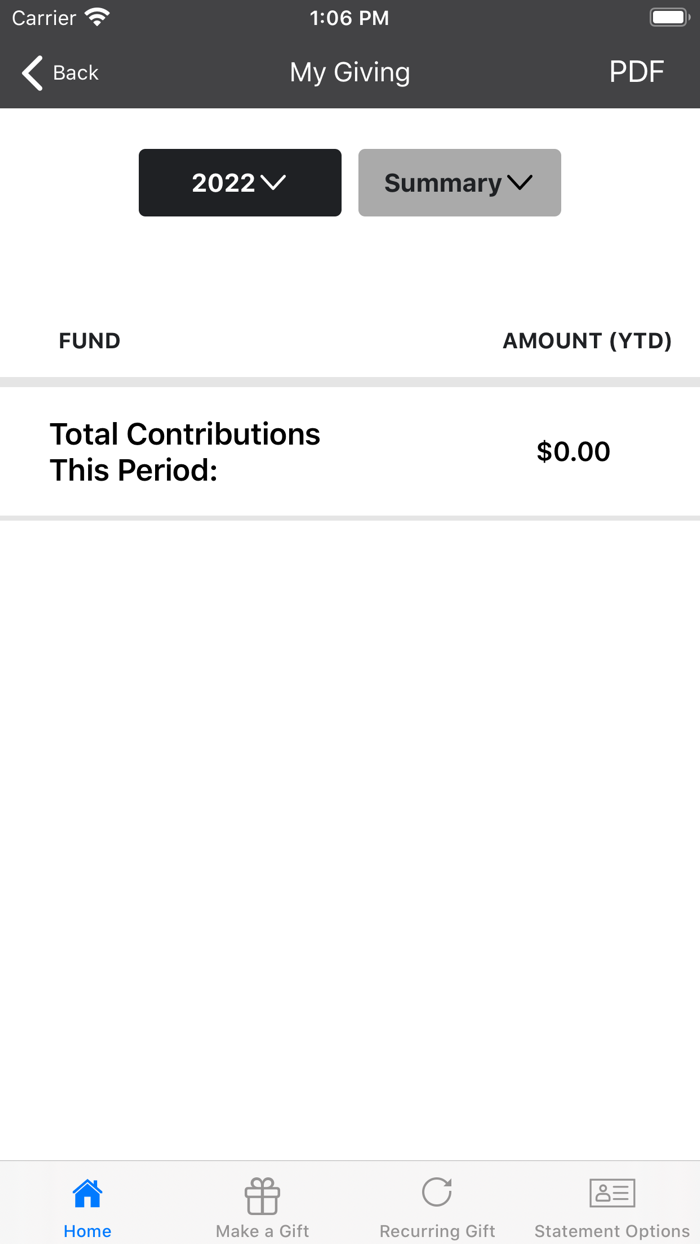Go back using the Back label
Viewport: 700px width, 1244px height.
pyautogui.click(x=76, y=73)
